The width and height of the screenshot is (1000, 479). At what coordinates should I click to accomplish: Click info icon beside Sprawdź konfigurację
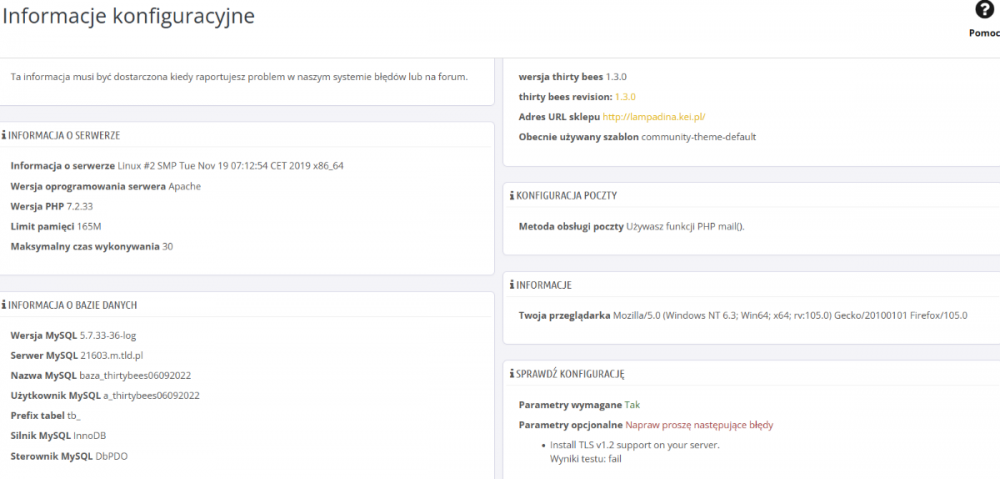512,373
